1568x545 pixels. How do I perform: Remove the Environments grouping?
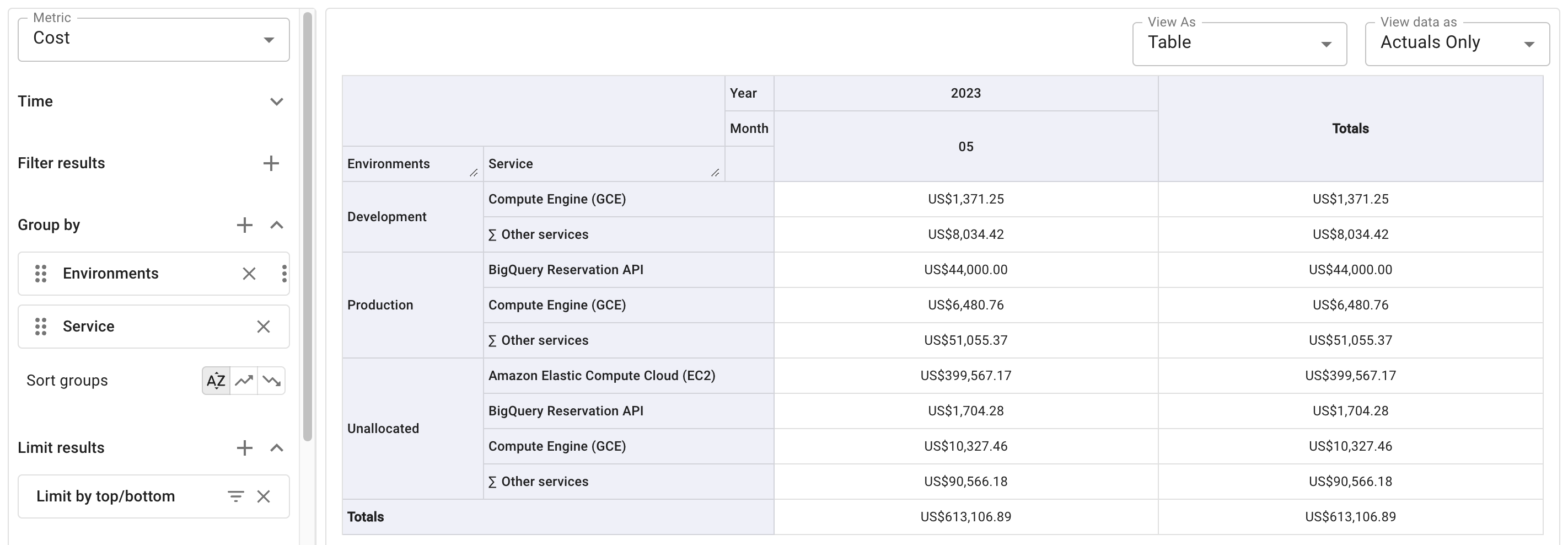click(249, 274)
